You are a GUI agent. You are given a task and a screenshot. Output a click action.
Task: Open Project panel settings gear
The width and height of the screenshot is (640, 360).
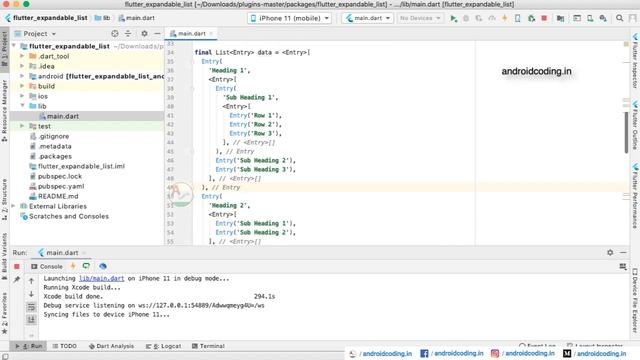click(x=144, y=33)
